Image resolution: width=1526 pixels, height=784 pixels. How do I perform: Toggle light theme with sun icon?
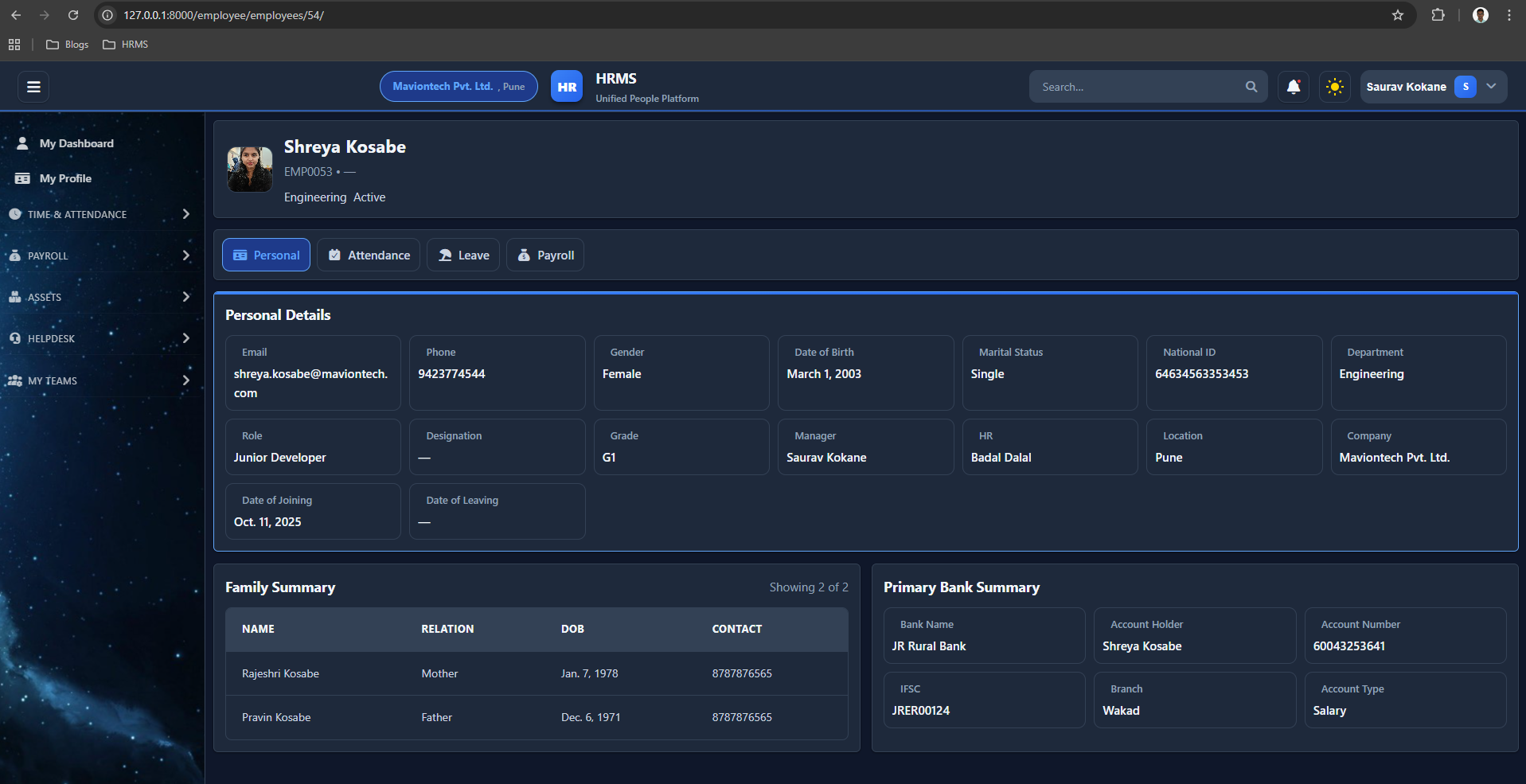click(1335, 87)
